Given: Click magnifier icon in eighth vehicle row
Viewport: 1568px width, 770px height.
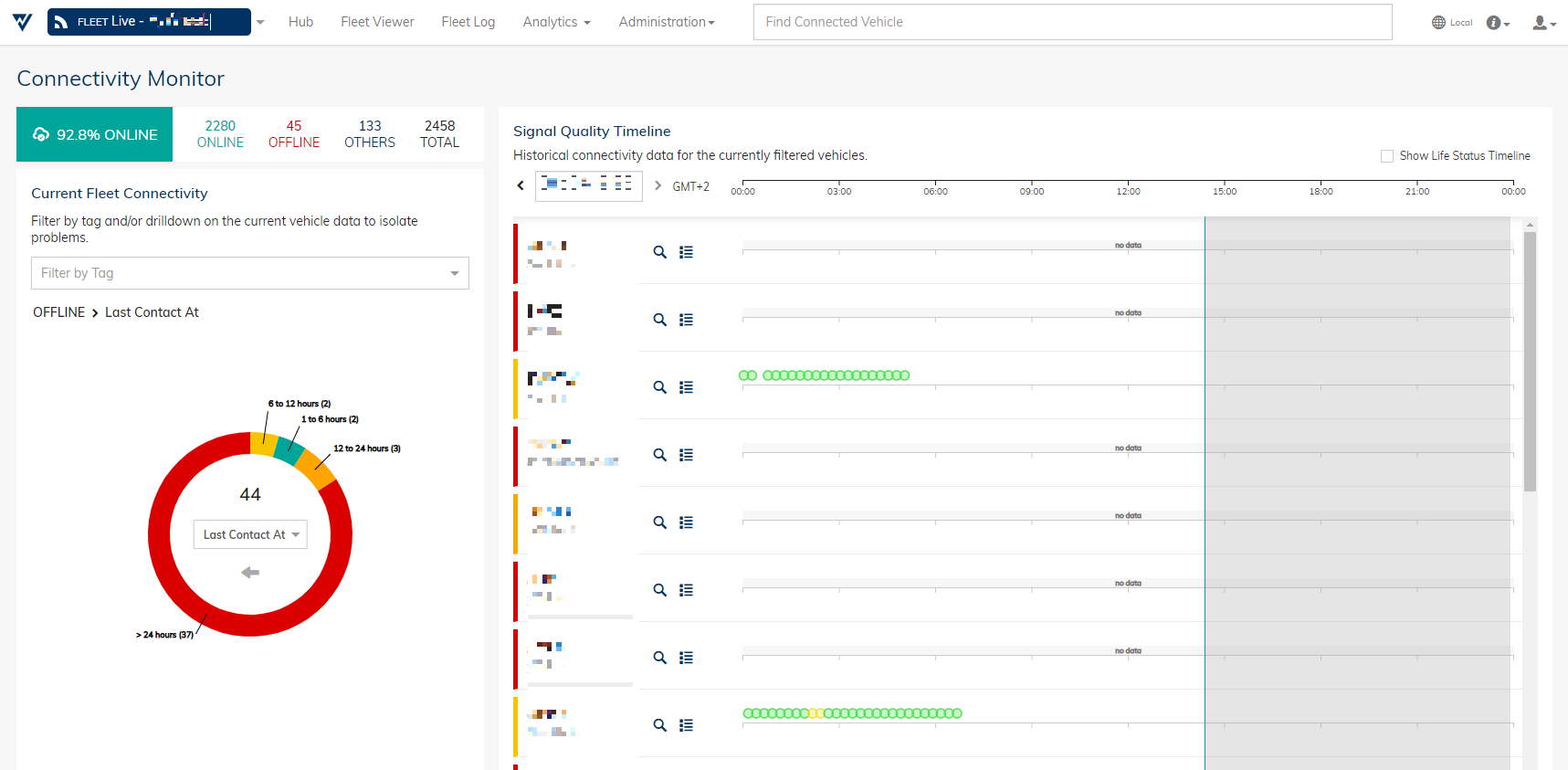Looking at the screenshot, I should [660, 725].
